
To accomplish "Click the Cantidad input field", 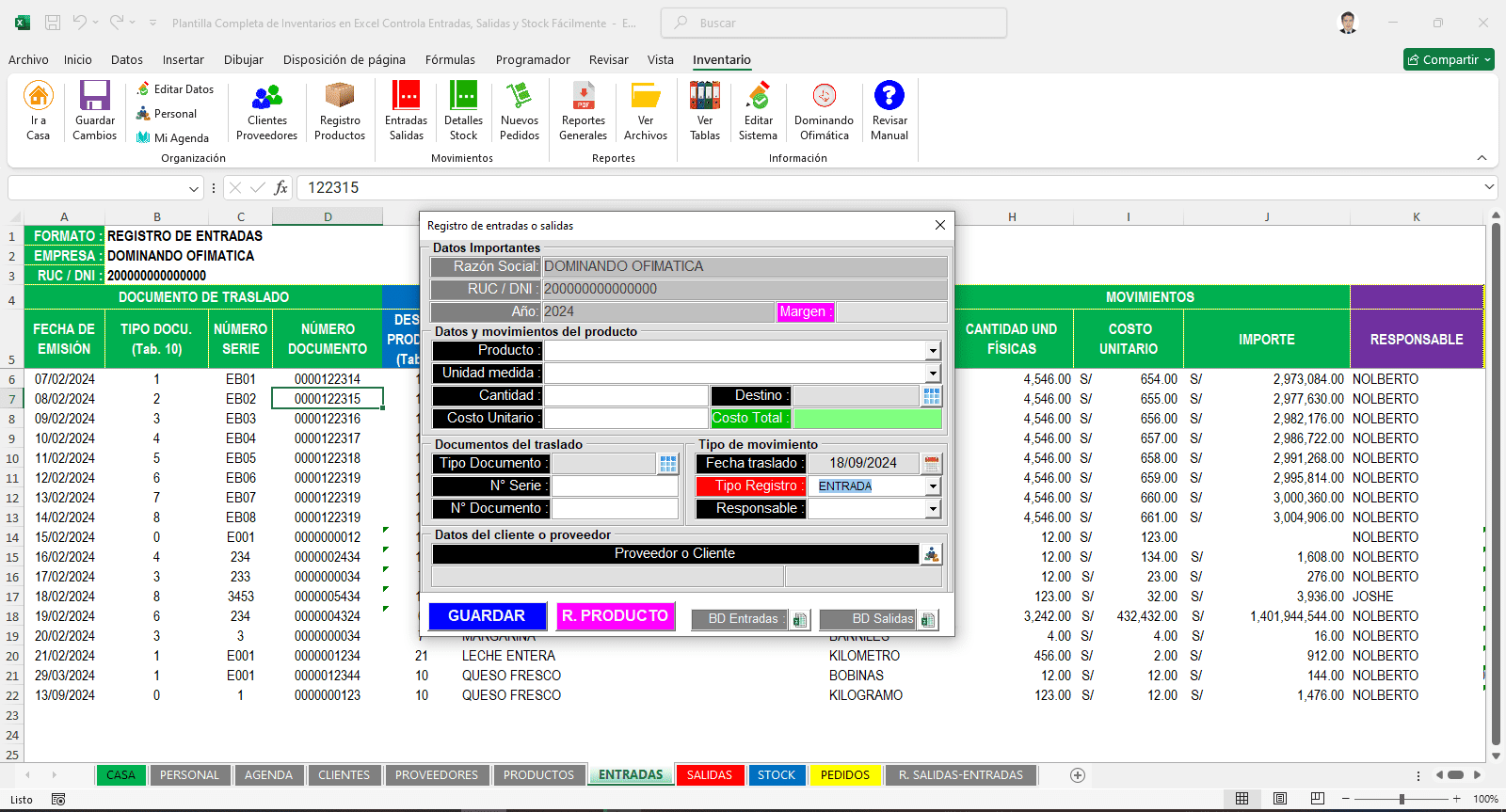I will click(x=626, y=396).
